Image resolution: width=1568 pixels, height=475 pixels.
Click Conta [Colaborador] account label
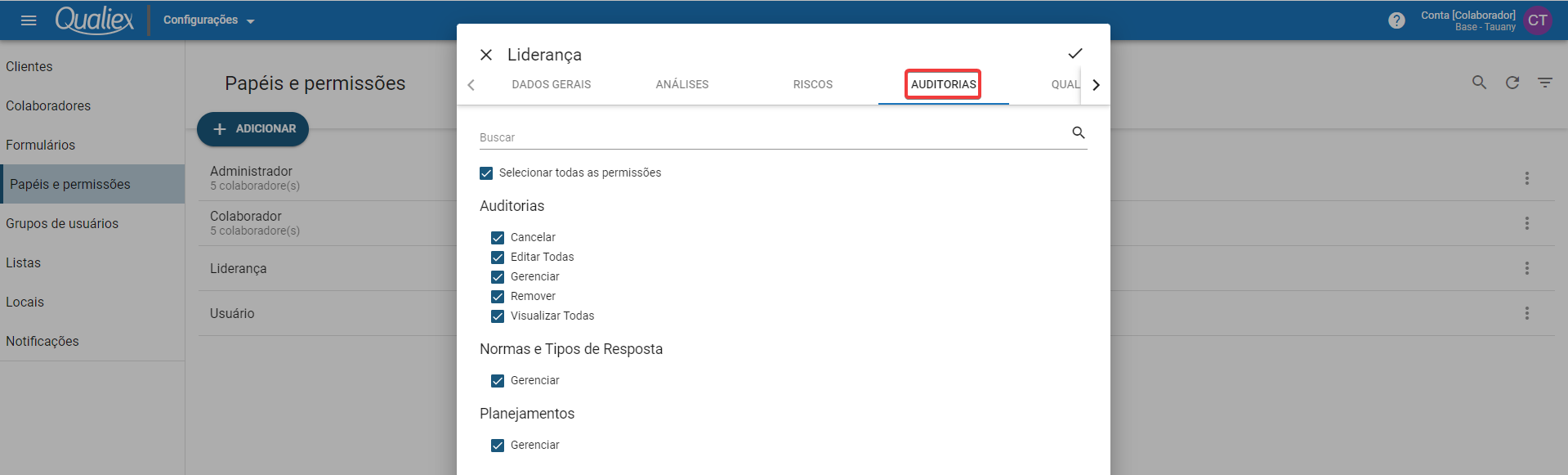[1467, 15]
